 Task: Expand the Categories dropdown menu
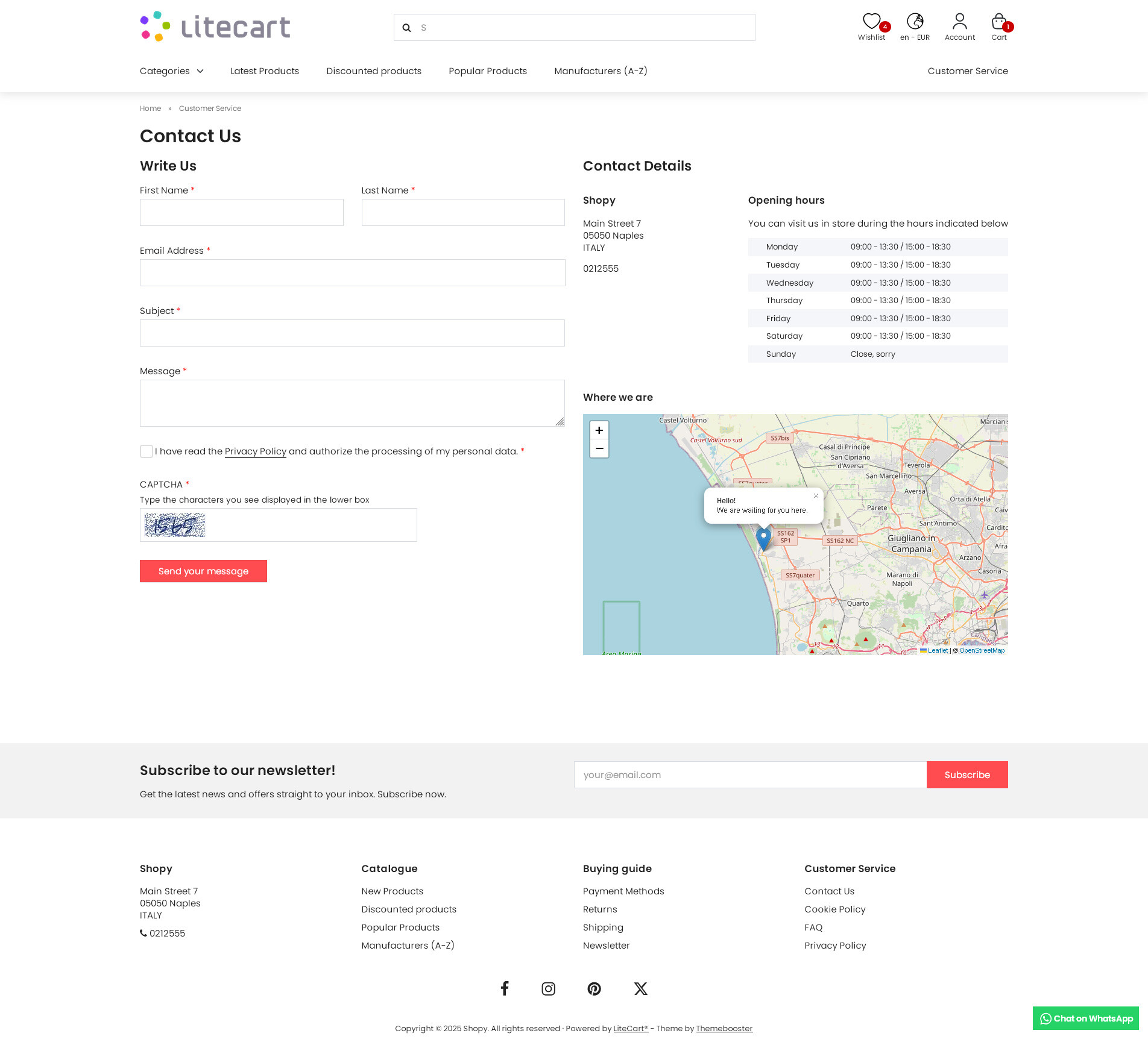(x=172, y=71)
